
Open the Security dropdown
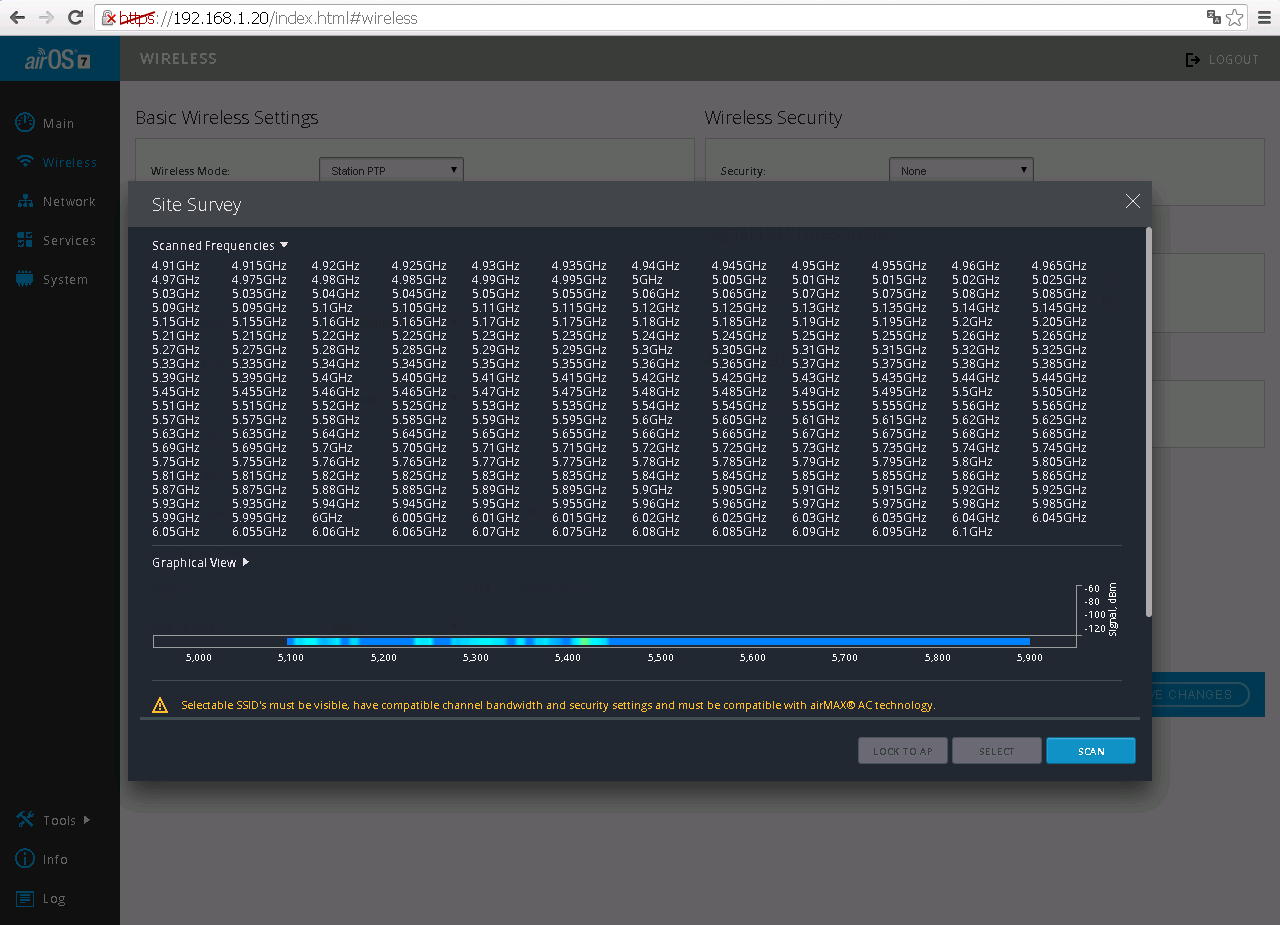[961, 170]
